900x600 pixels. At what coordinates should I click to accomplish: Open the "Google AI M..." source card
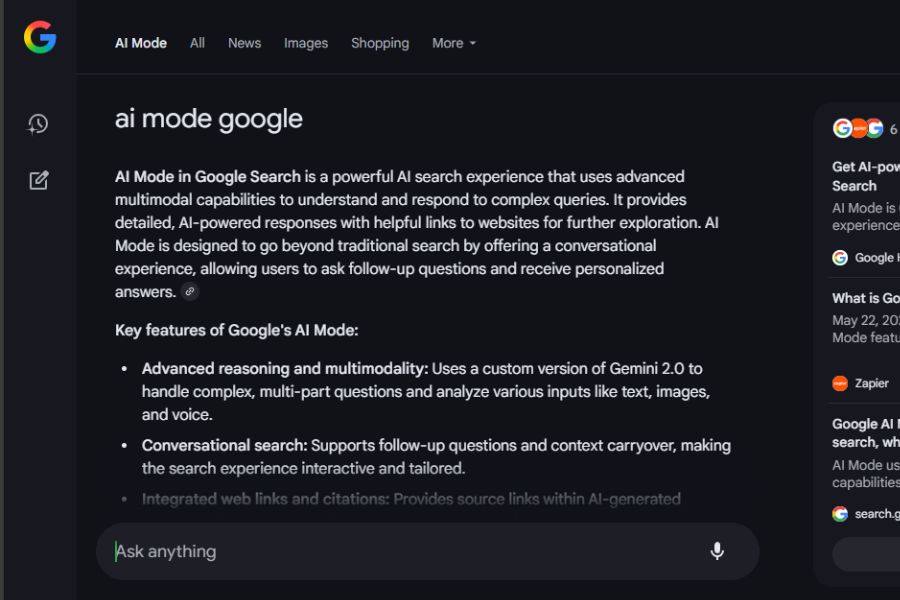[x=866, y=433]
